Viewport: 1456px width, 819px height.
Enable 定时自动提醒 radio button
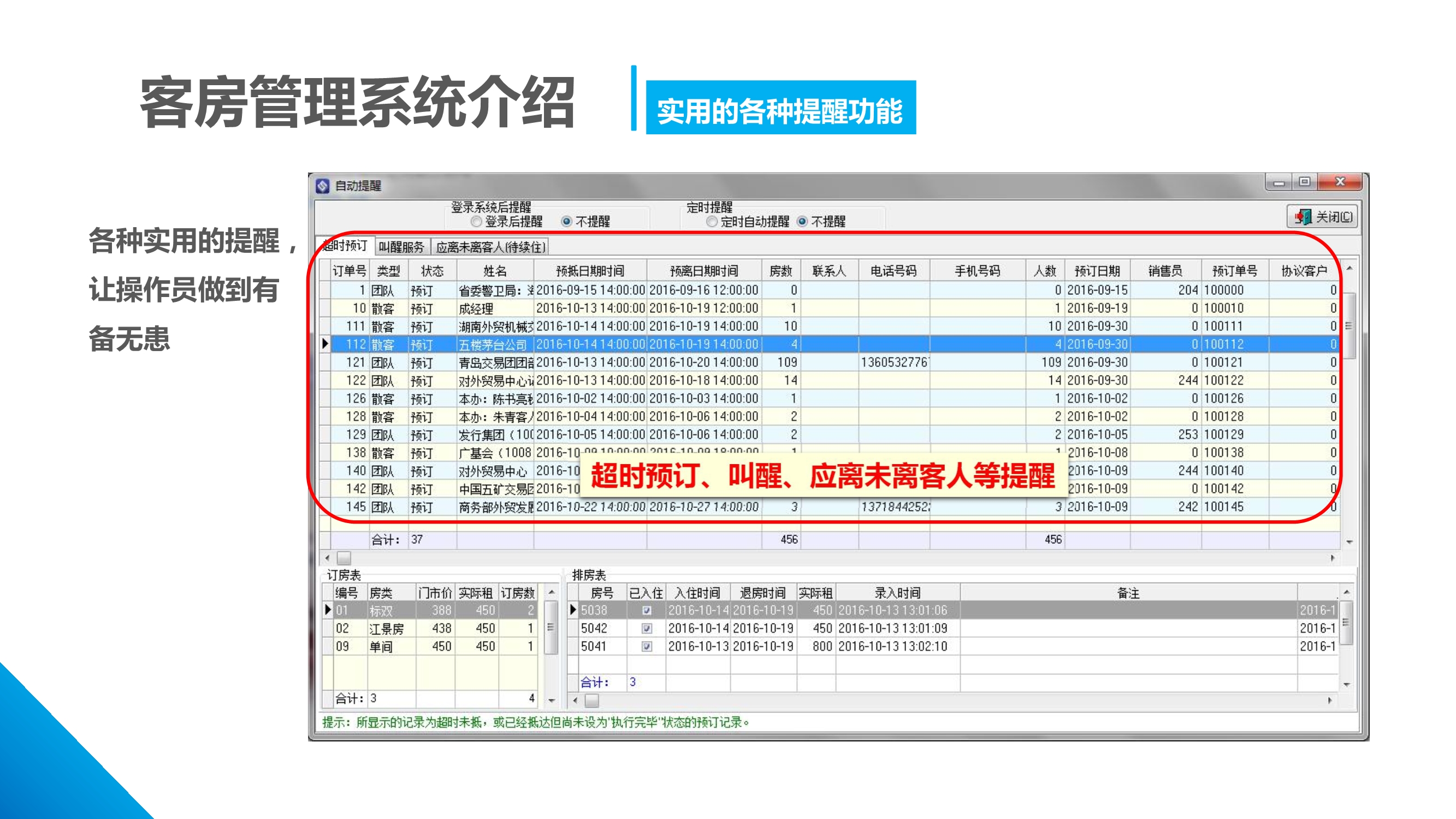pyautogui.click(x=712, y=222)
